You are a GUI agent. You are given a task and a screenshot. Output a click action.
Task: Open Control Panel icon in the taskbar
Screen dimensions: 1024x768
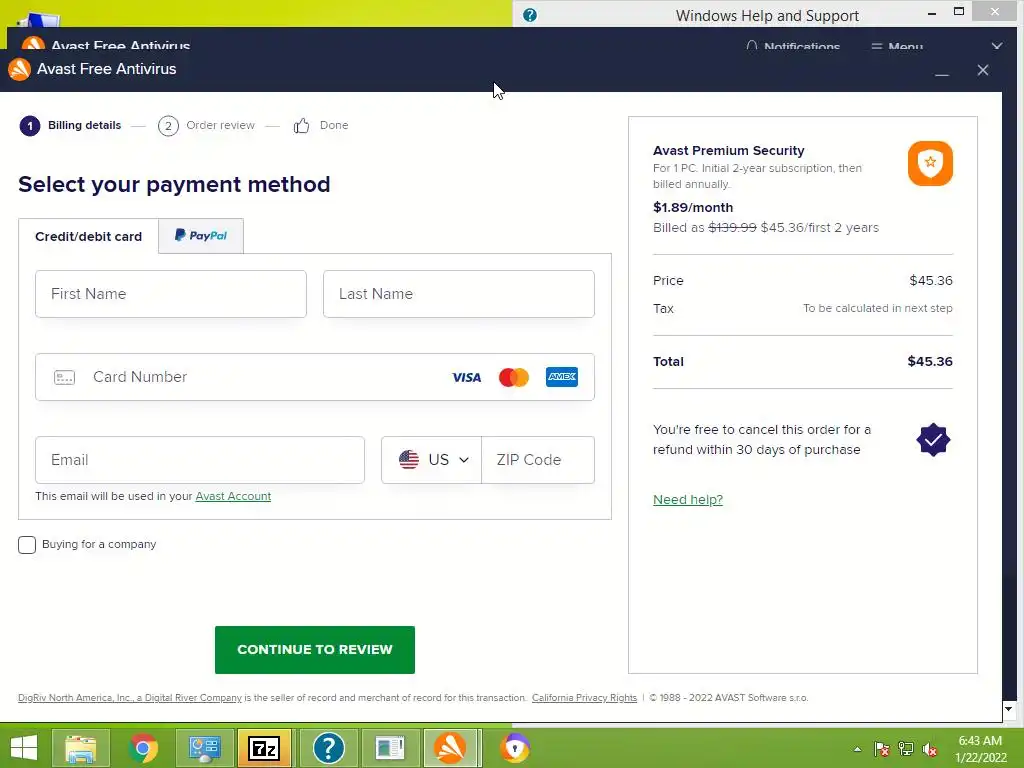(x=204, y=748)
